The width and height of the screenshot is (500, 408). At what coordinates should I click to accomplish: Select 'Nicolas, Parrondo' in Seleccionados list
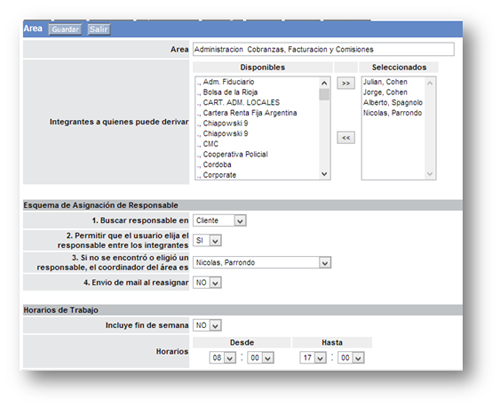(x=392, y=113)
